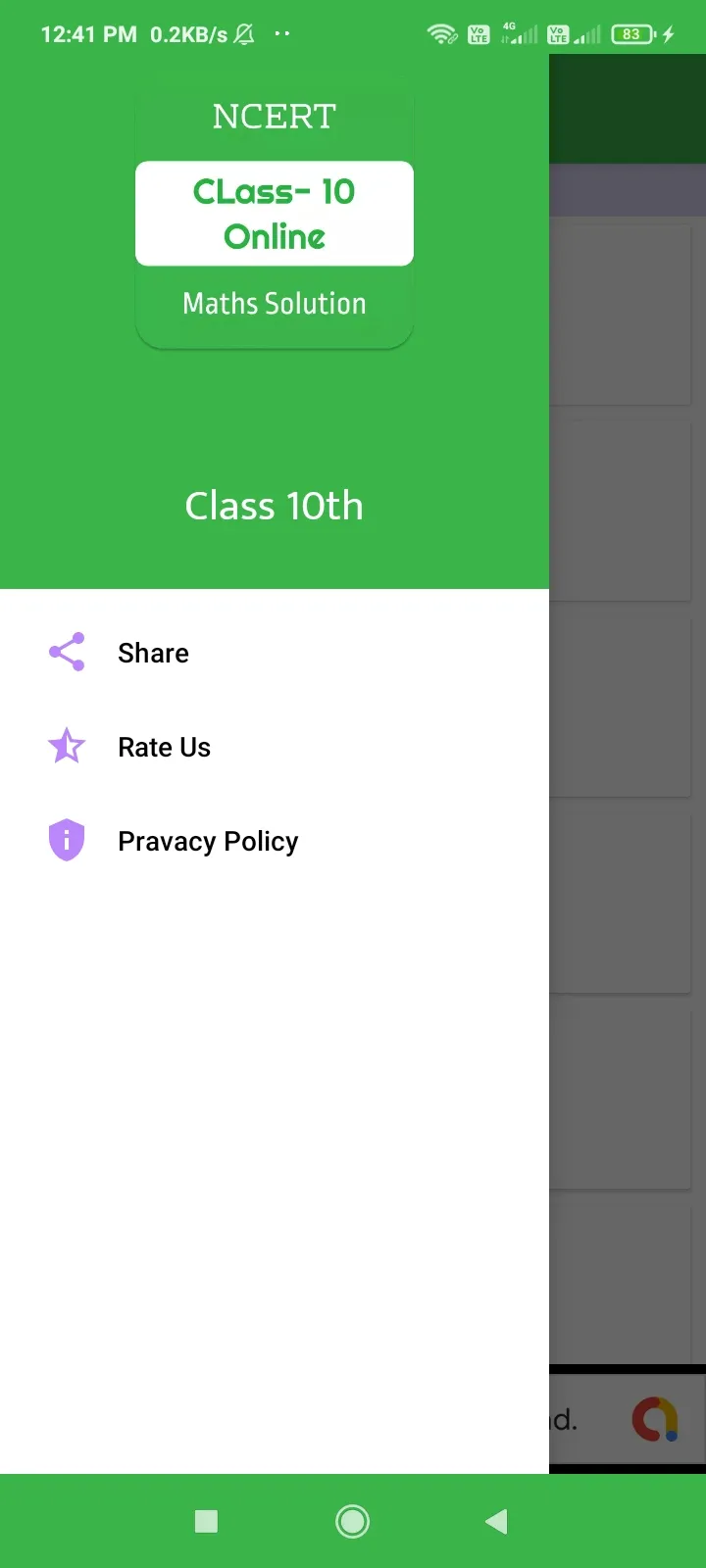Click the Rate Us star icon
Screen dimensions: 706x1568
click(67, 747)
